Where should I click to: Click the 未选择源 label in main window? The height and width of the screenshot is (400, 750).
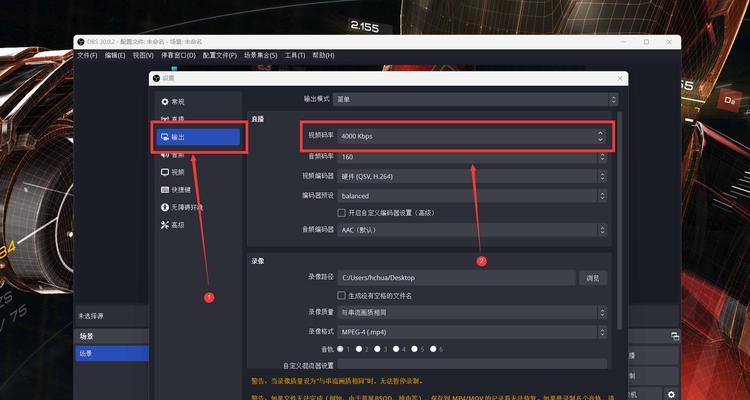coord(91,316)
